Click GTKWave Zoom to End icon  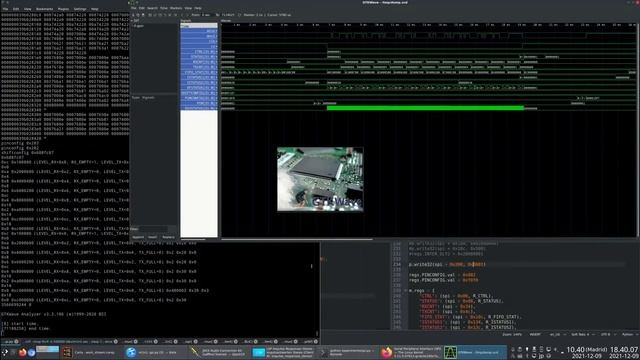pos(176,15)
